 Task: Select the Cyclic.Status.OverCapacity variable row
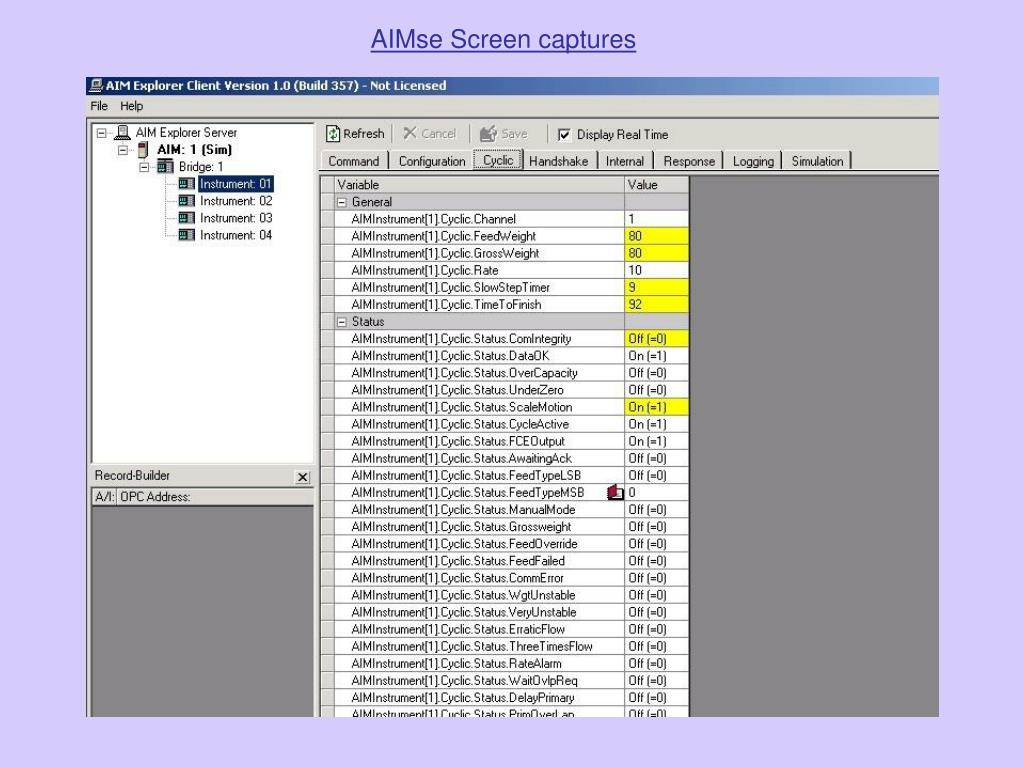504,373
